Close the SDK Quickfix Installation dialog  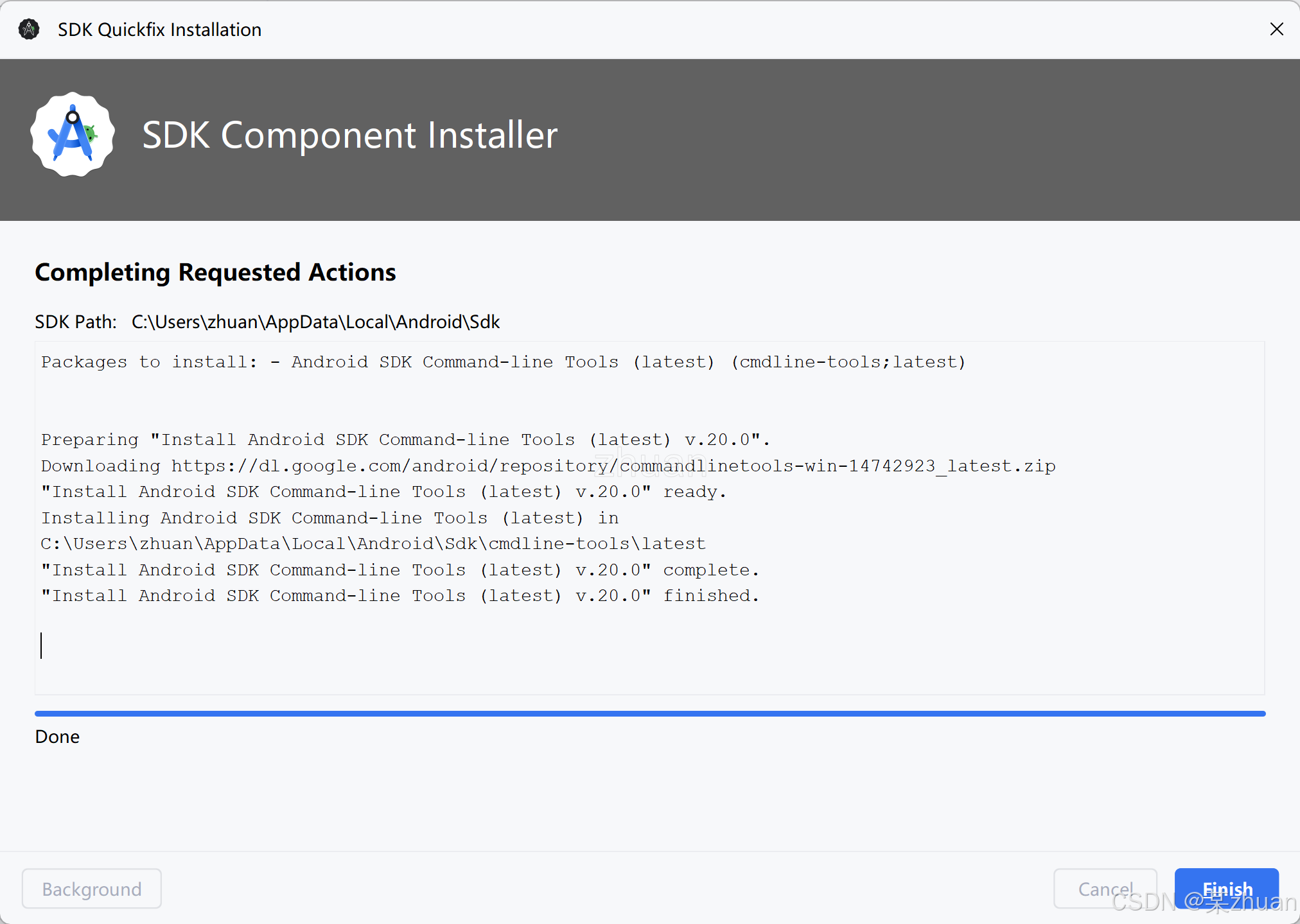pyautogui.click(x=1276, y=30)
